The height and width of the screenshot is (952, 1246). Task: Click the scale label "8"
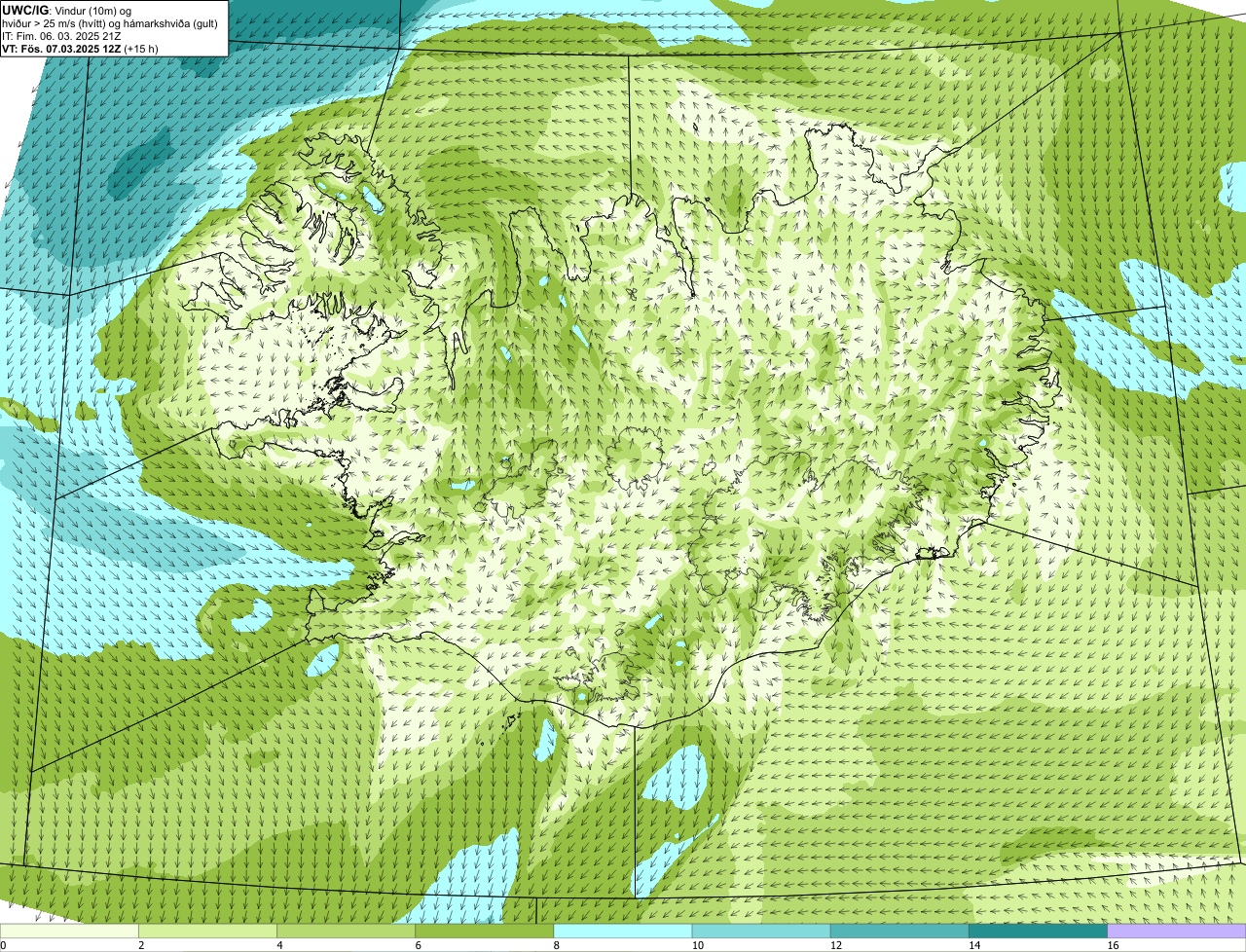click(x=556, y=945)
